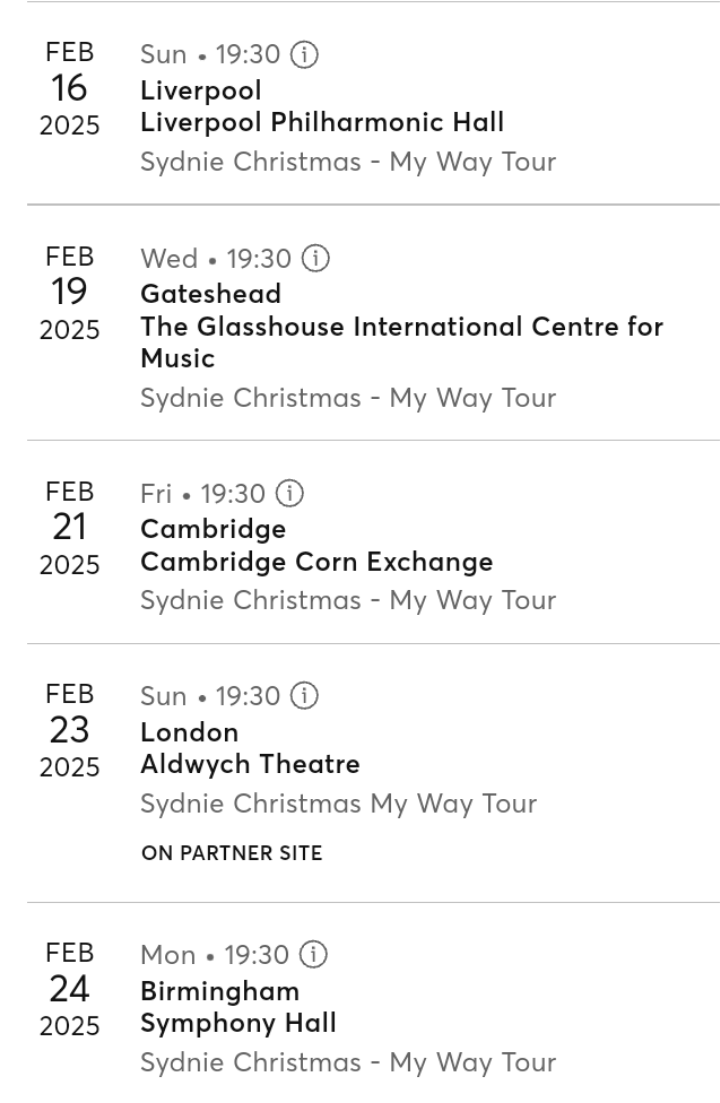Click FEB 24 2025 date block
This screenshot has height=1103, width=720.
coord(70,990)
